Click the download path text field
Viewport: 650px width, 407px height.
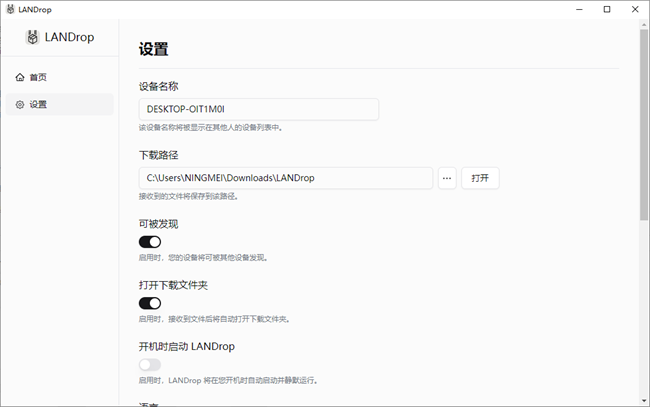[x=285, y=178]
